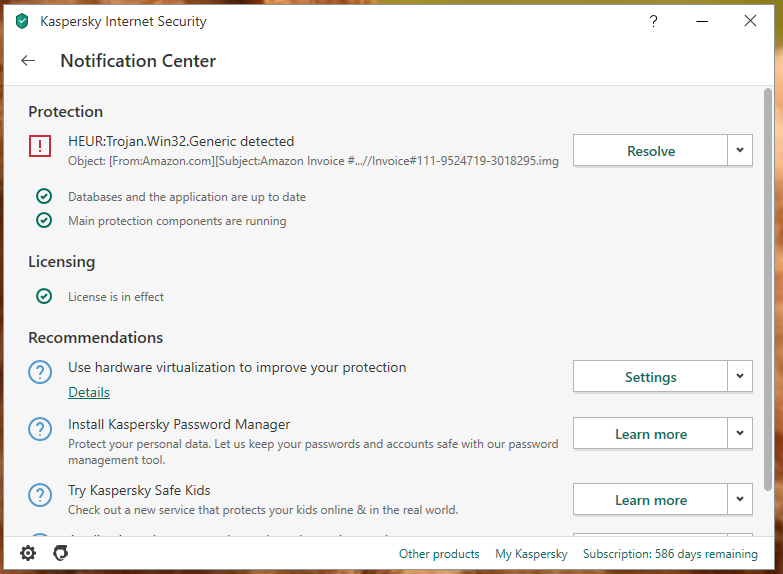Open the My Kaspersky link
783x574 pixels.
tap(531, 554)
